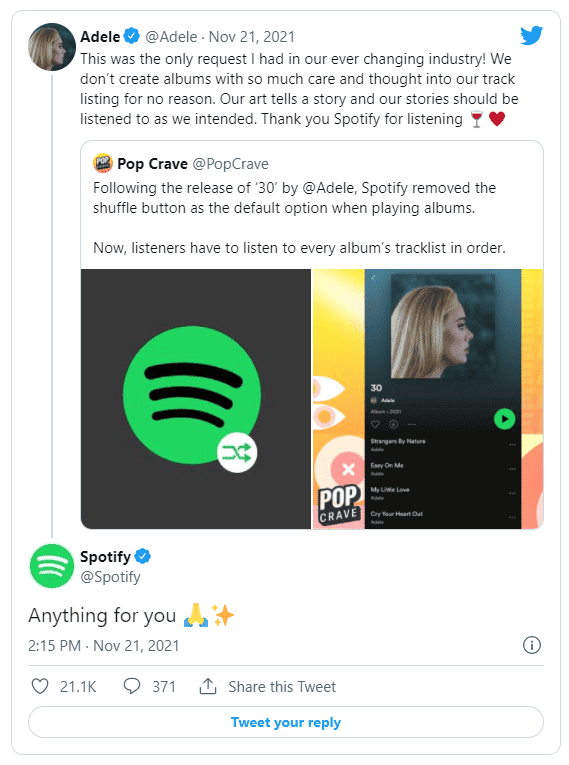Like the tweet with heart icon
569x765 pixels.
pos(40,686)
